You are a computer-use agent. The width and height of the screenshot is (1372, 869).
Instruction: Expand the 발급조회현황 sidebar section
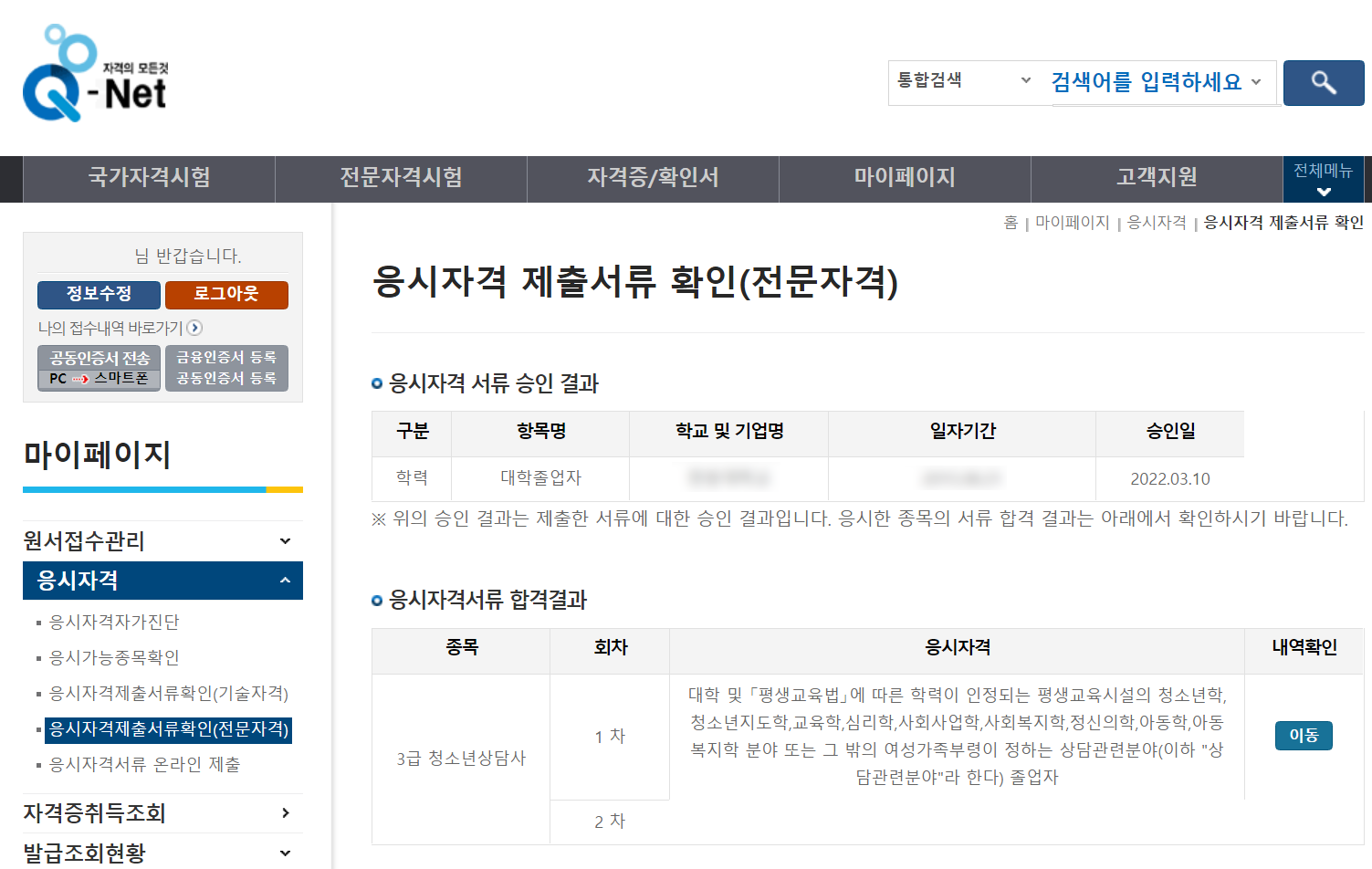(x=162, y=853)
